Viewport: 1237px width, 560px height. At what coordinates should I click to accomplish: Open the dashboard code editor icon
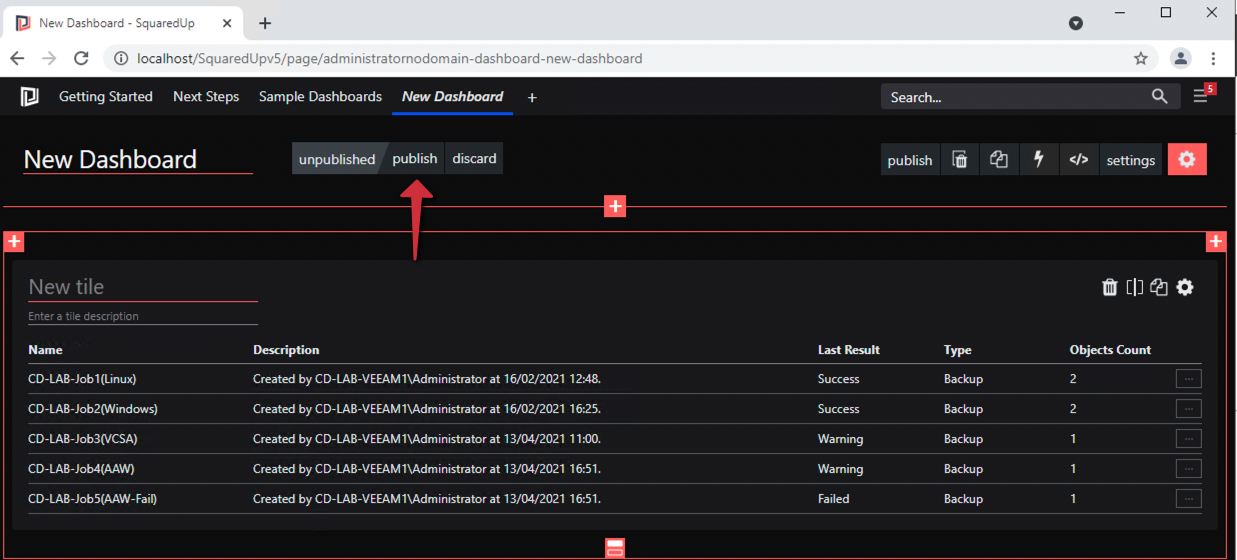tap(1078, 160)
